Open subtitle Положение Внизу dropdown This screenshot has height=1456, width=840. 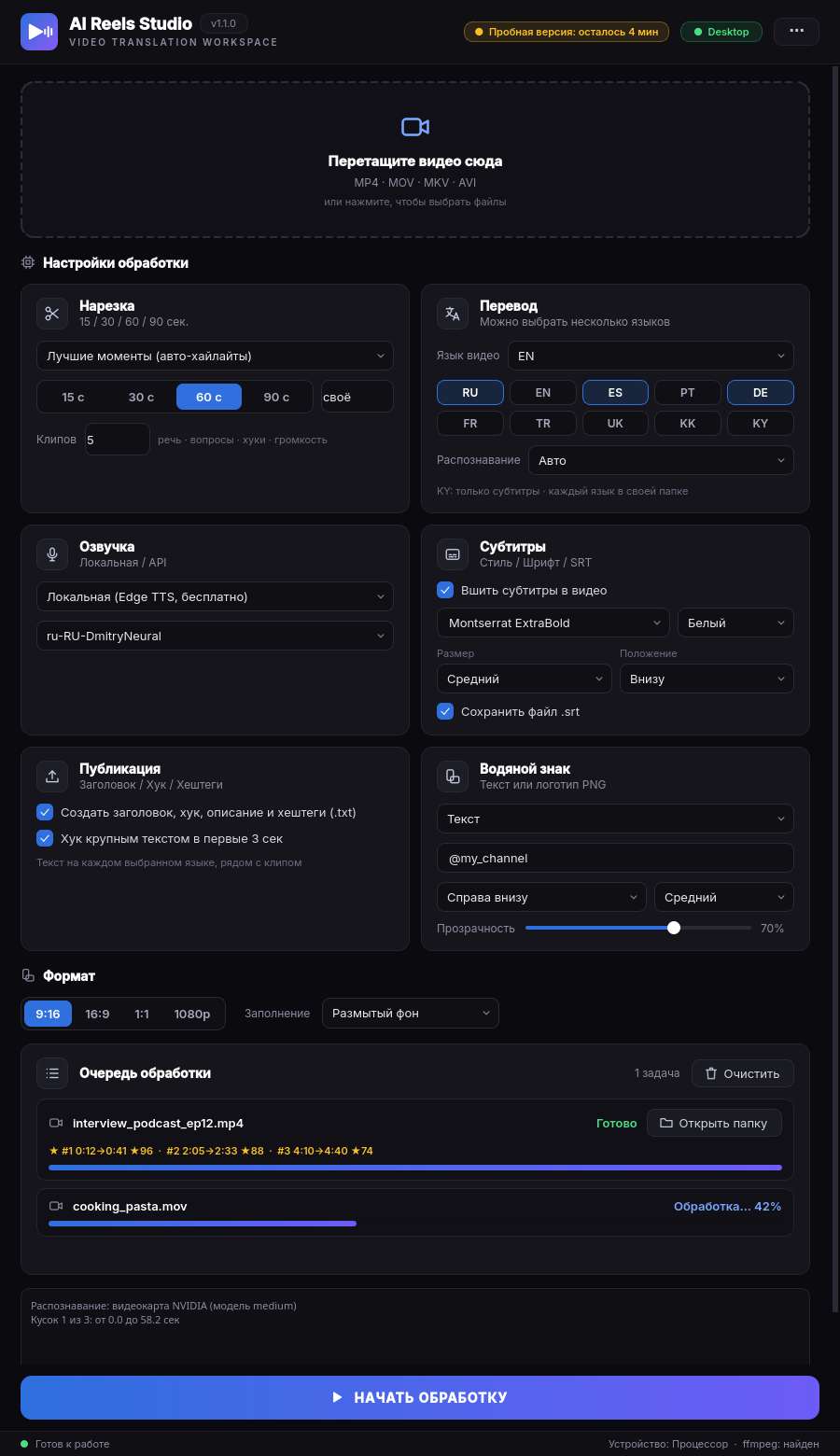[x=707, y=679]
